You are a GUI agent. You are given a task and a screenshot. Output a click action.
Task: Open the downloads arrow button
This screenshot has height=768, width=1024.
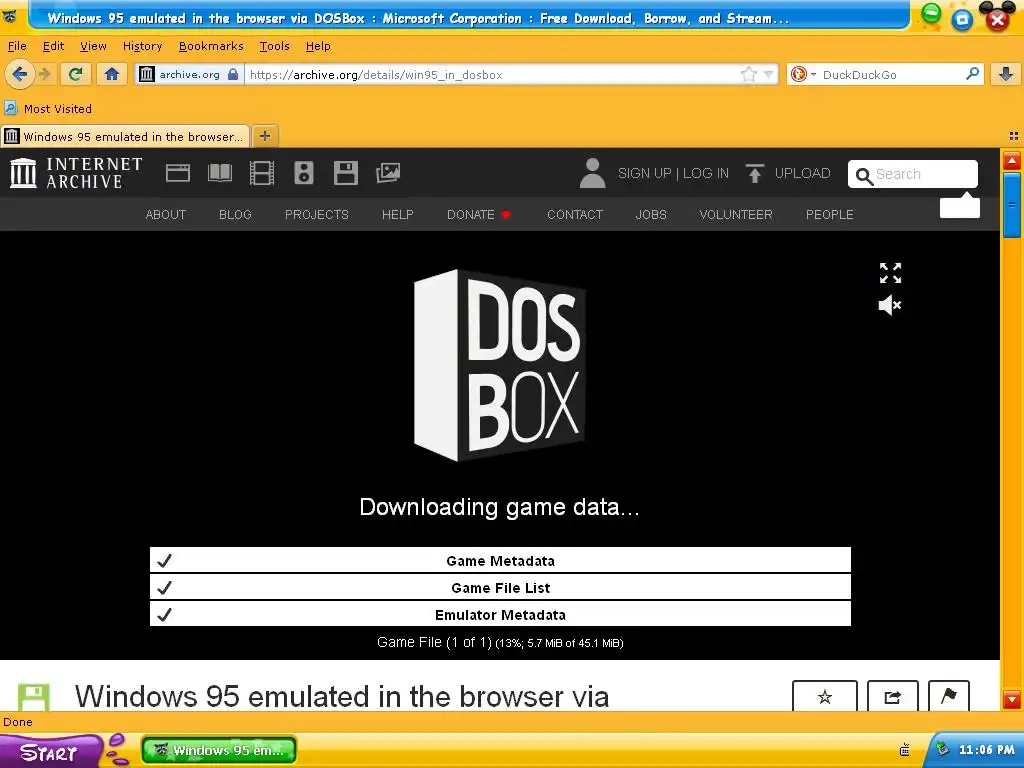coord(1006,74)
